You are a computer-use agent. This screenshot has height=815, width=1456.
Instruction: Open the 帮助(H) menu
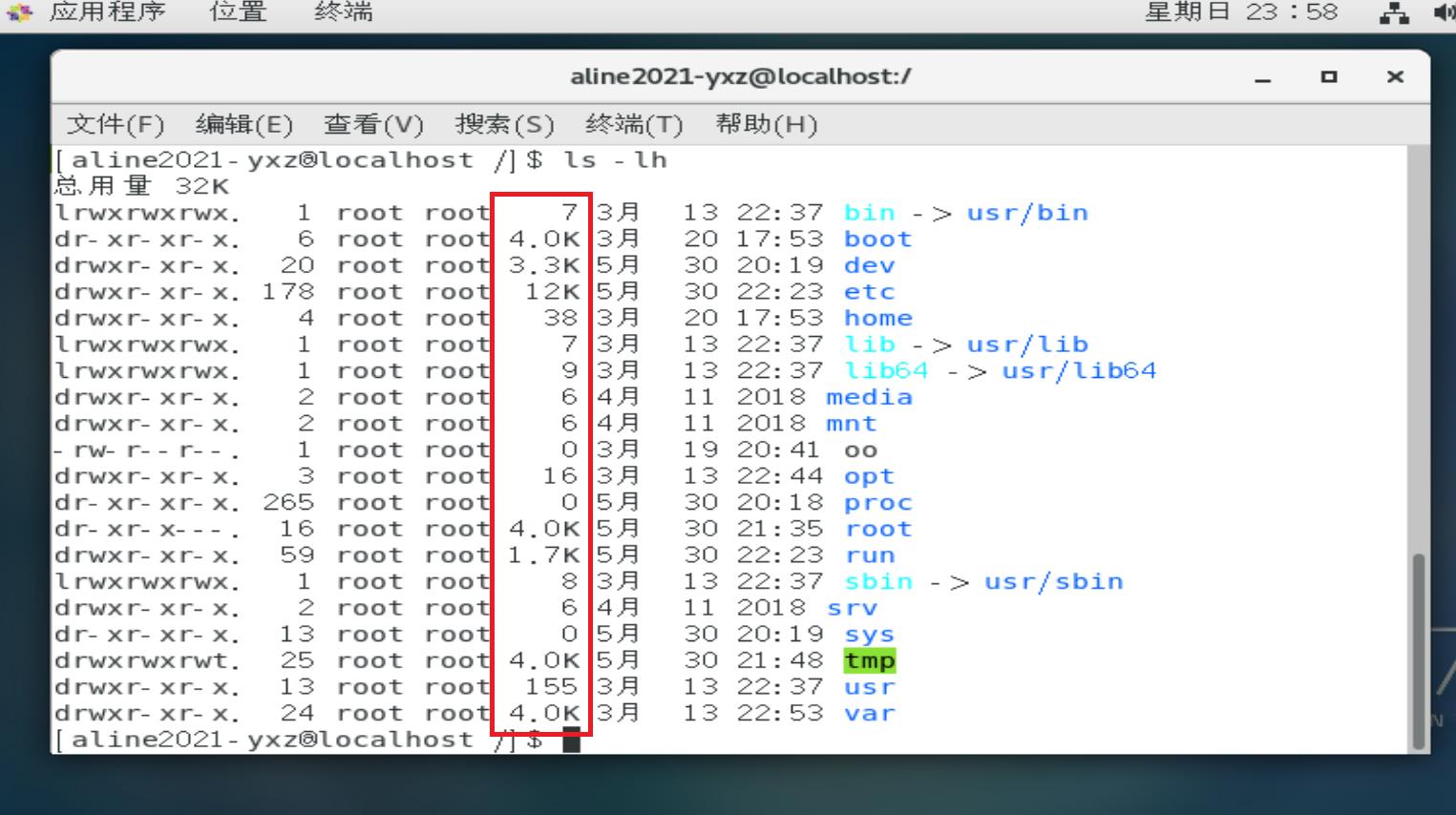(x=766, y=124)
